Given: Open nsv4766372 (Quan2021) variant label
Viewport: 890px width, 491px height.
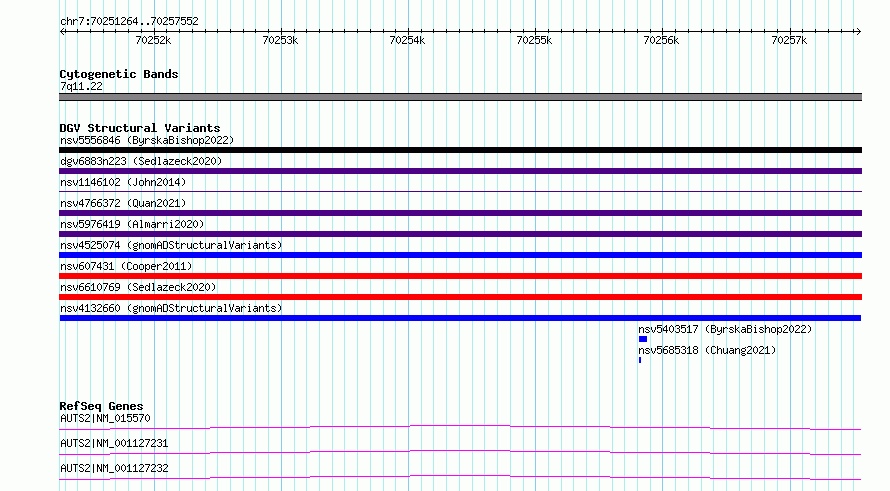Looking at the screenshot, I should tap(123, 203).
